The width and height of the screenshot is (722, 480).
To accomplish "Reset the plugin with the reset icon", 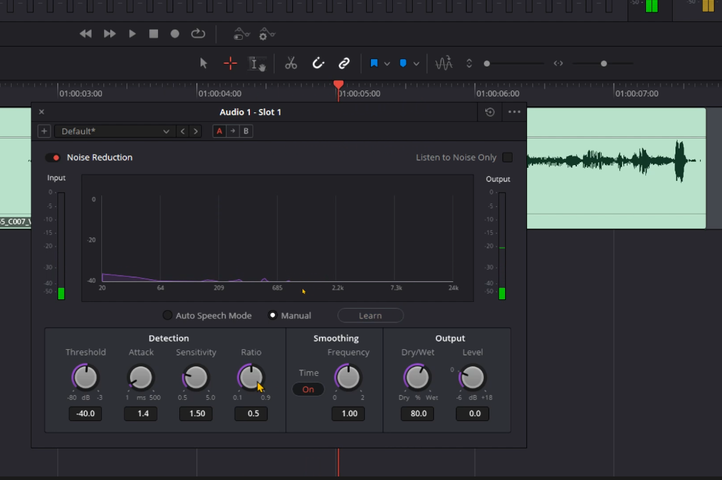I will tap(490, 112).
